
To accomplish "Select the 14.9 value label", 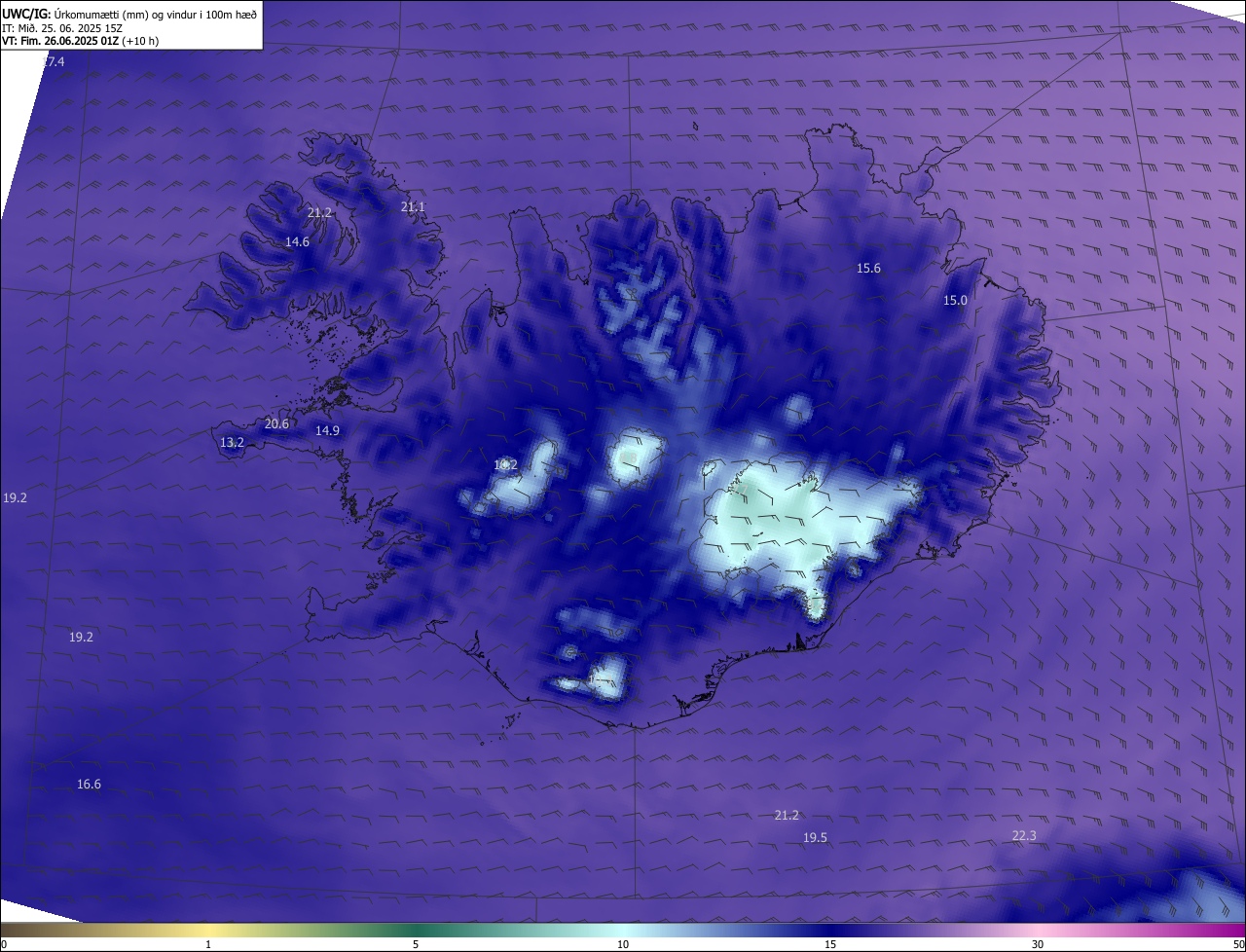I will pos(327,431).
